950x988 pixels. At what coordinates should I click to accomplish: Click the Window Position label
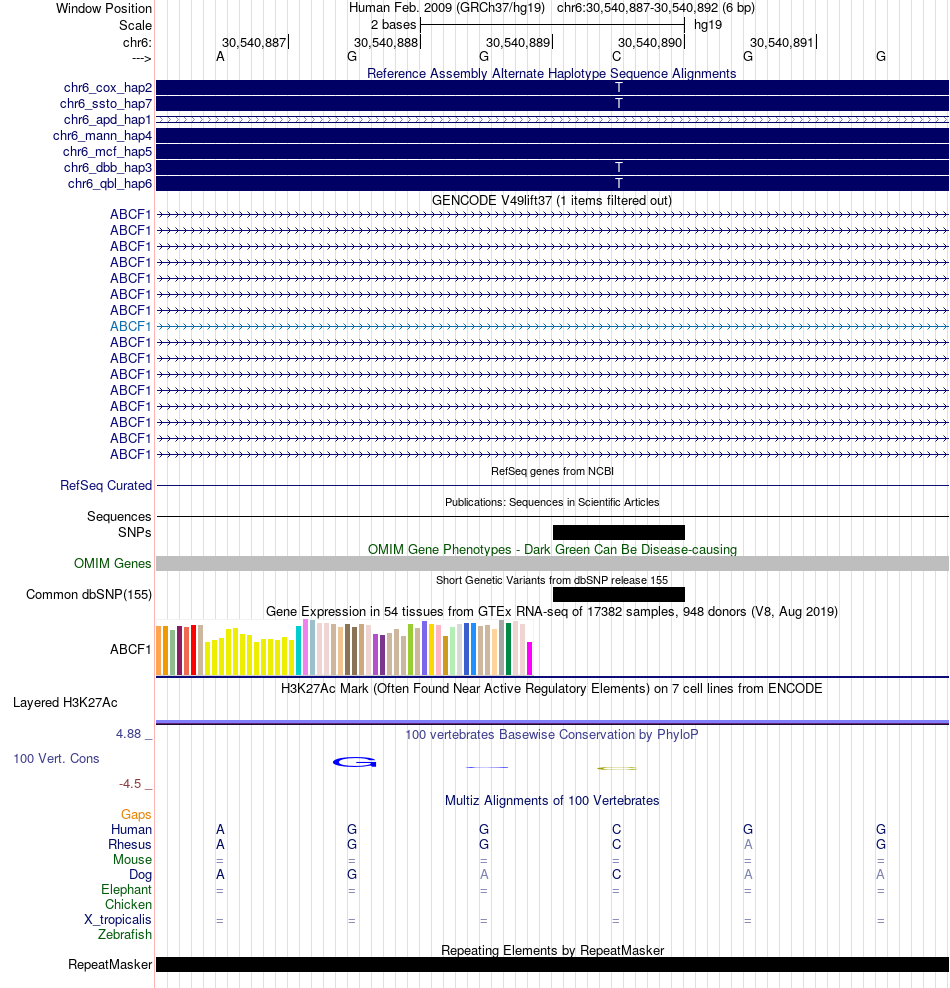coord(104,8)
